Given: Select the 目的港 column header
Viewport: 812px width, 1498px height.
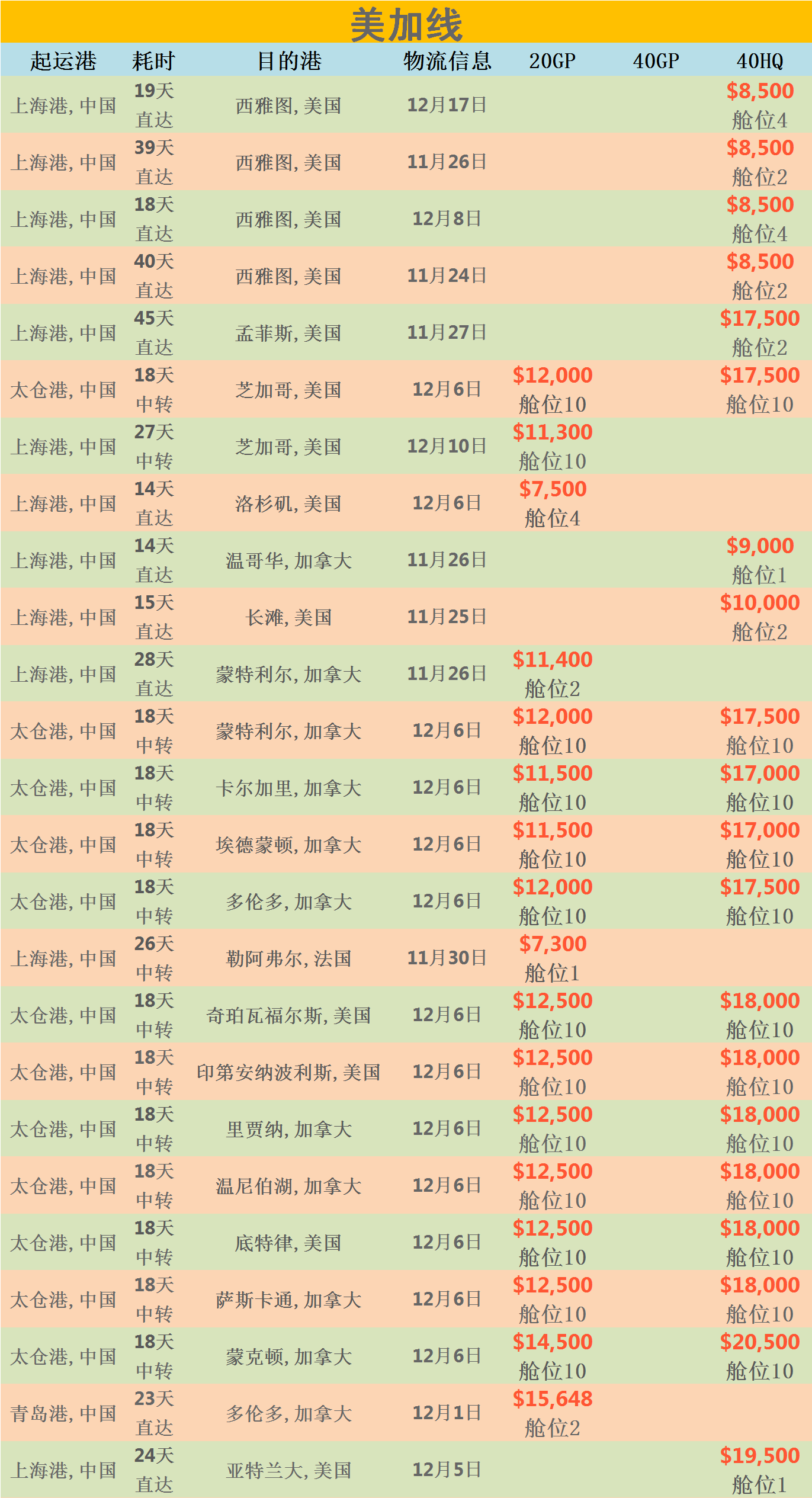Looking at the screenshot, I should pyautogui.click(x=289, y=60).
